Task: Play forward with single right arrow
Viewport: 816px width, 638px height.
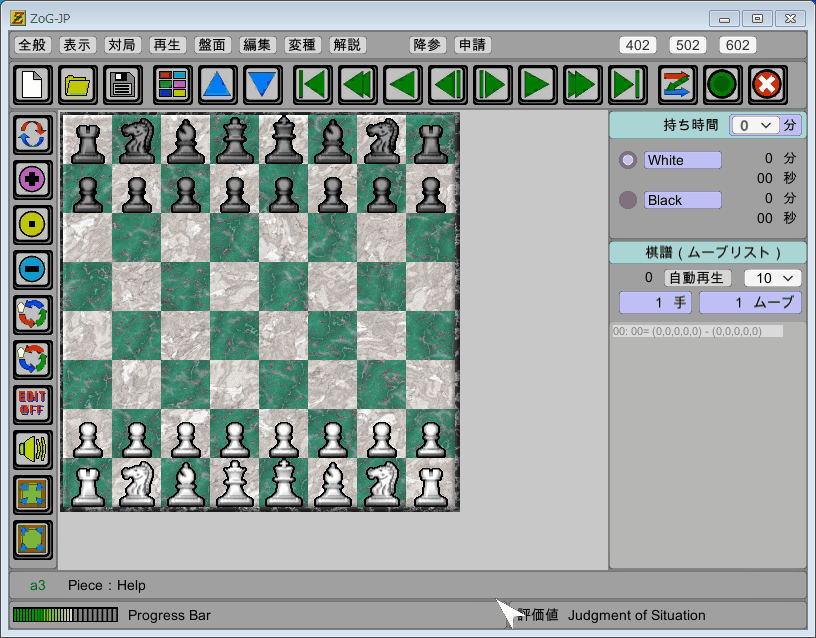Action: [537, 84]
